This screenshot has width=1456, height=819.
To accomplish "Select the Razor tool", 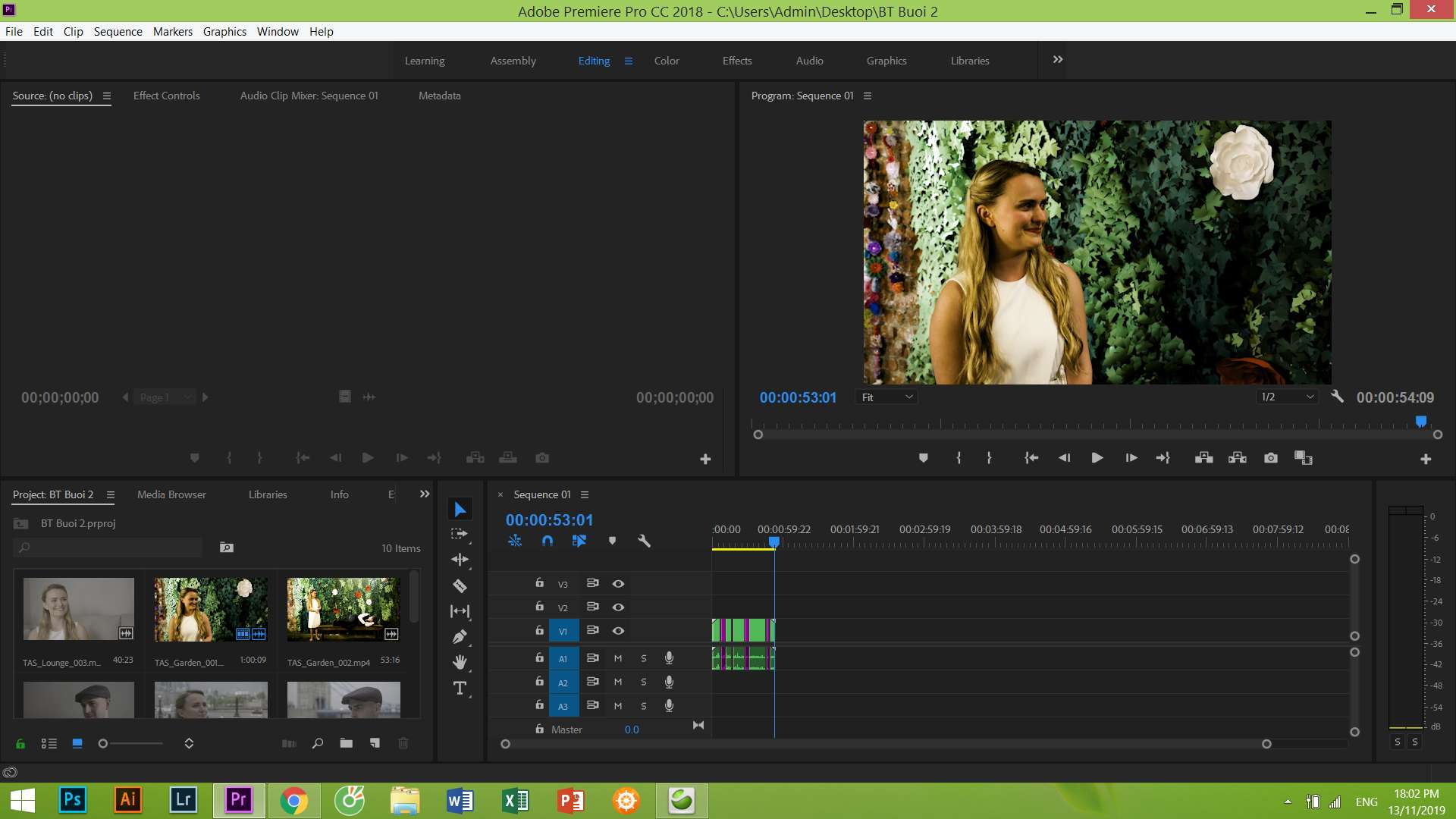I will pyautogui.click(x=460, y=585).
